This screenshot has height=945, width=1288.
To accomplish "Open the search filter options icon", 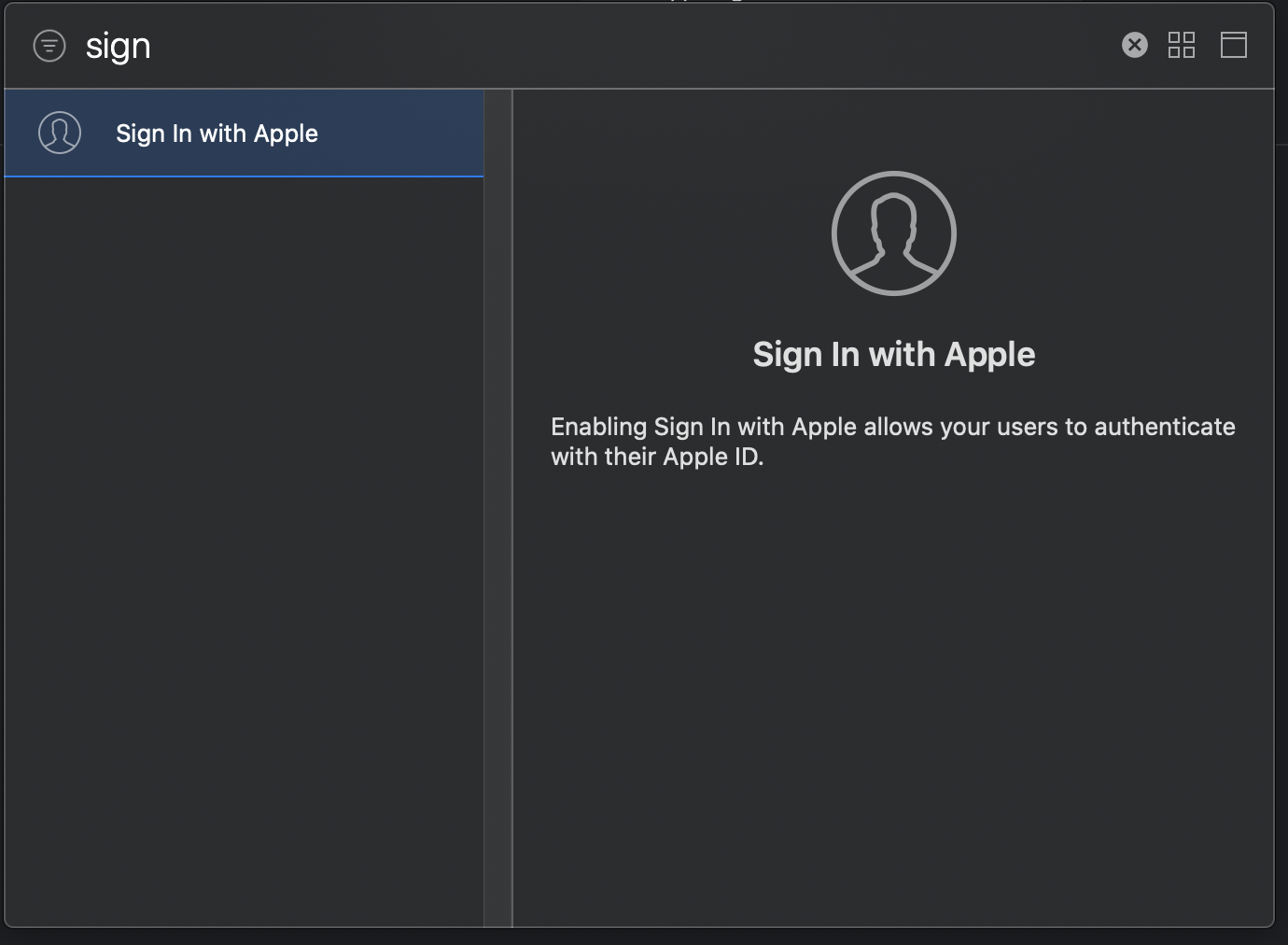I will point(49,46).
